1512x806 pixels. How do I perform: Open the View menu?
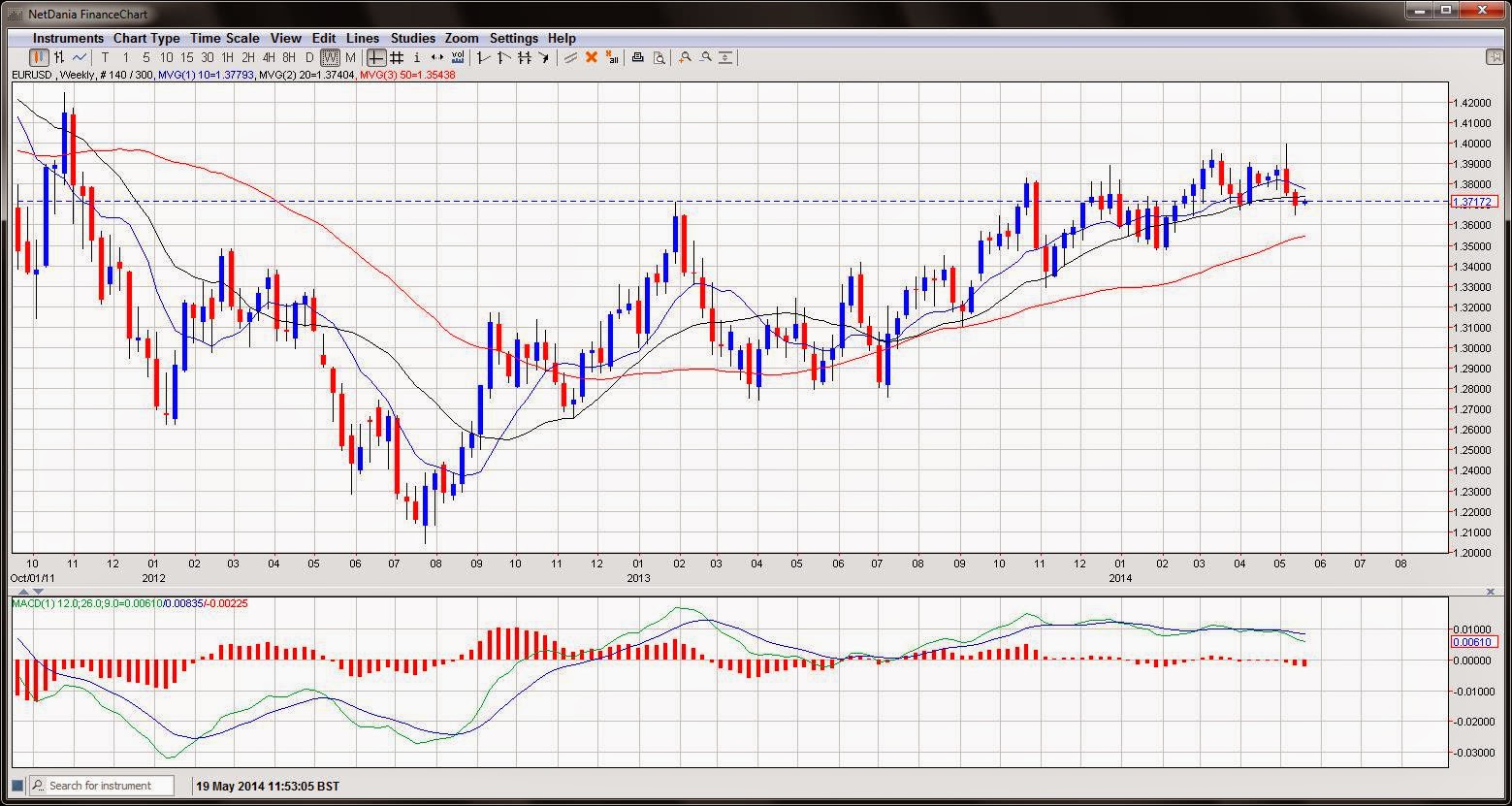pyautogui.click(x=286, y=38)
